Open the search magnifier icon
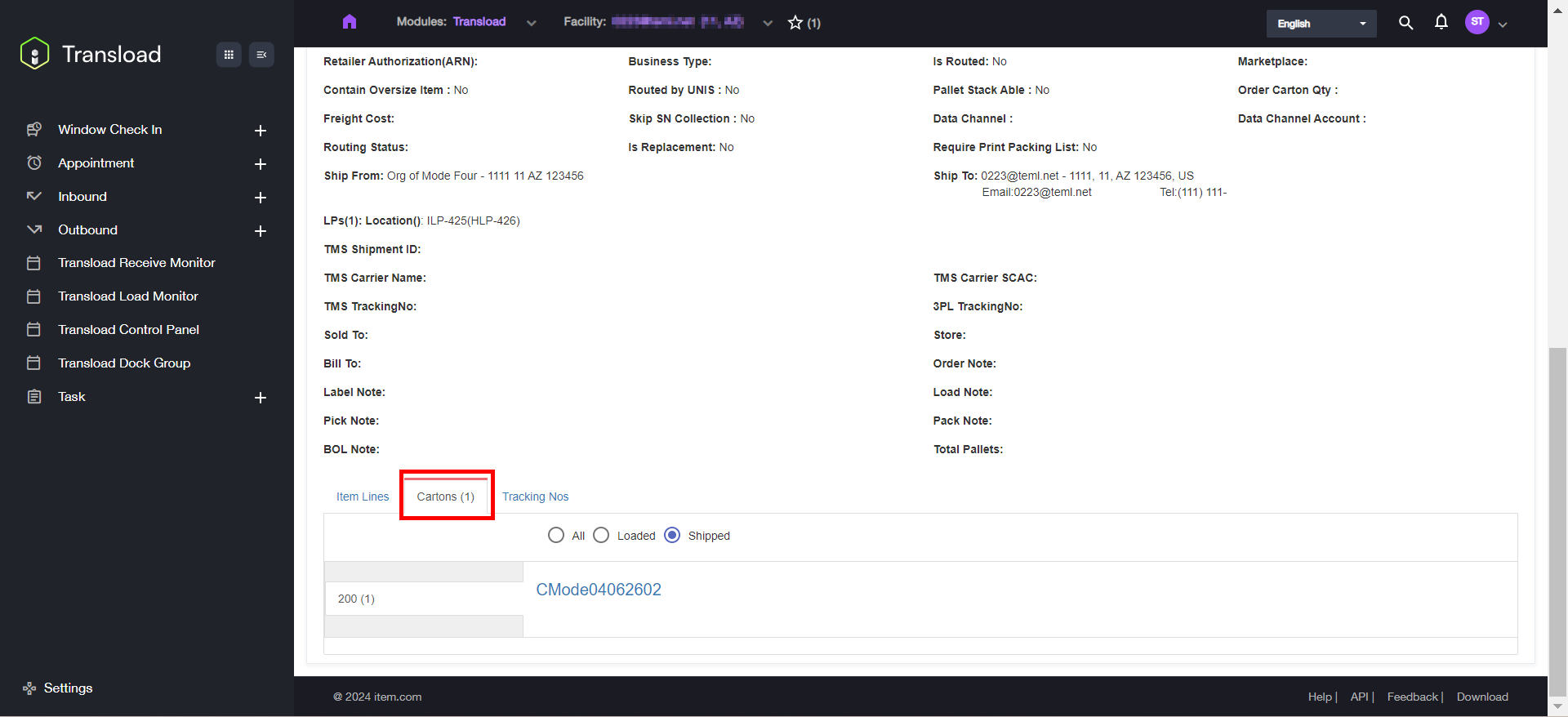 point(1405,23)
